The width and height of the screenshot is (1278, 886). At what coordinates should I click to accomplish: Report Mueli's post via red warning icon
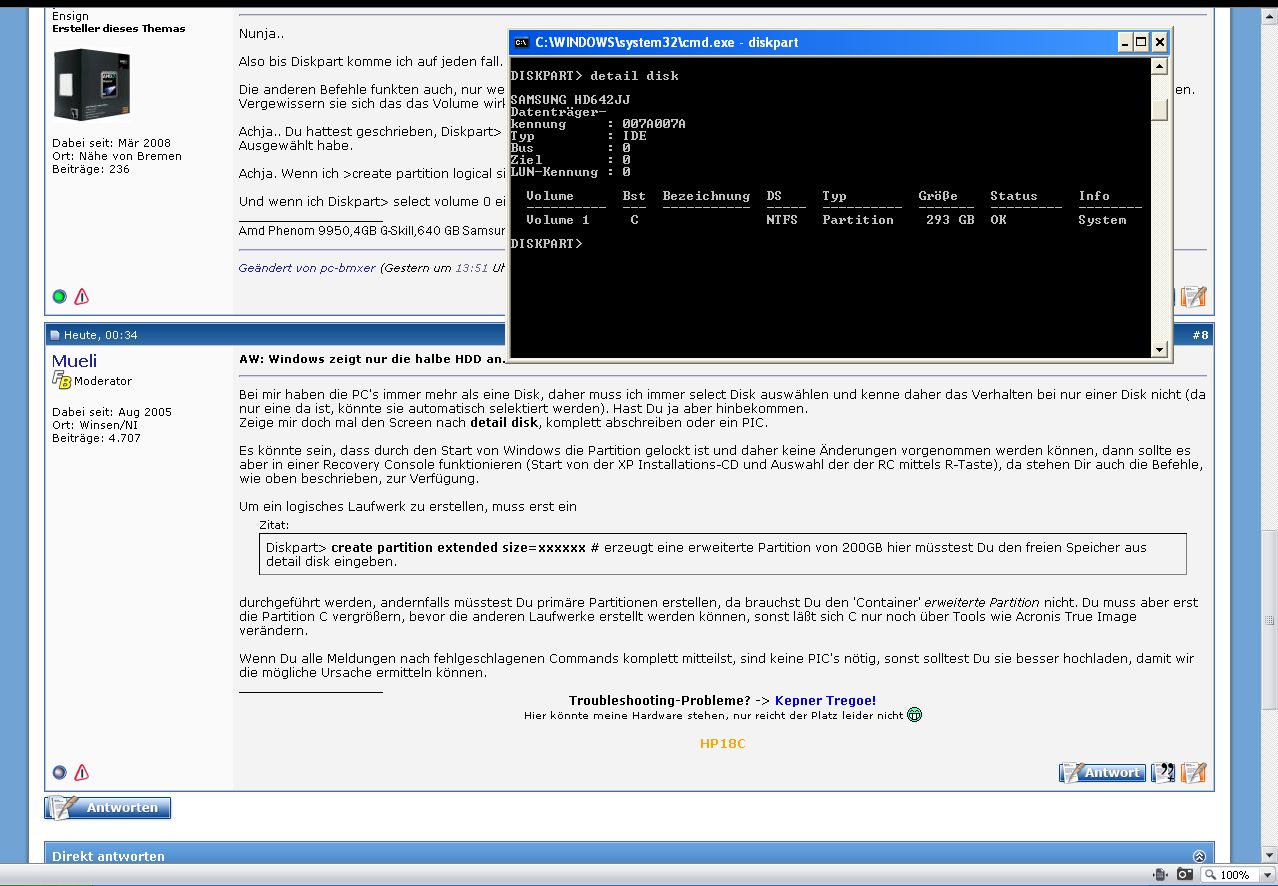(x=82, y=772)
